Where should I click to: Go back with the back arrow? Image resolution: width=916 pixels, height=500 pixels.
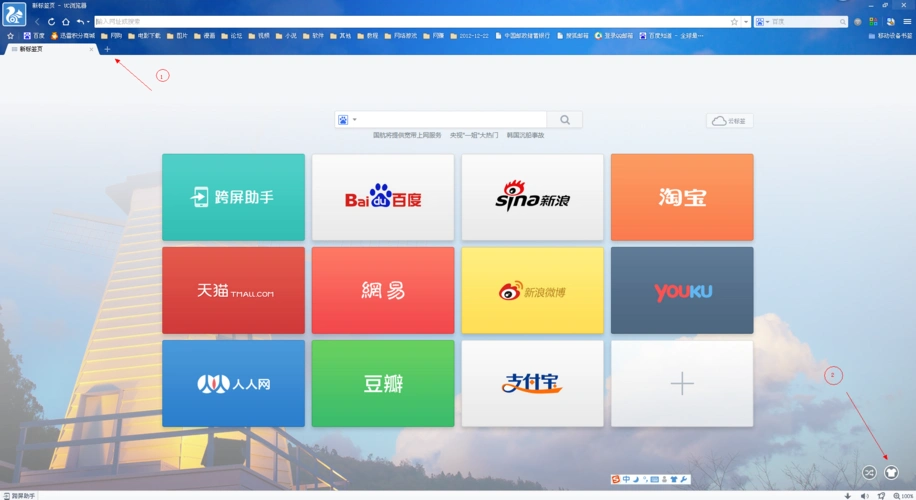coord(37,22)
